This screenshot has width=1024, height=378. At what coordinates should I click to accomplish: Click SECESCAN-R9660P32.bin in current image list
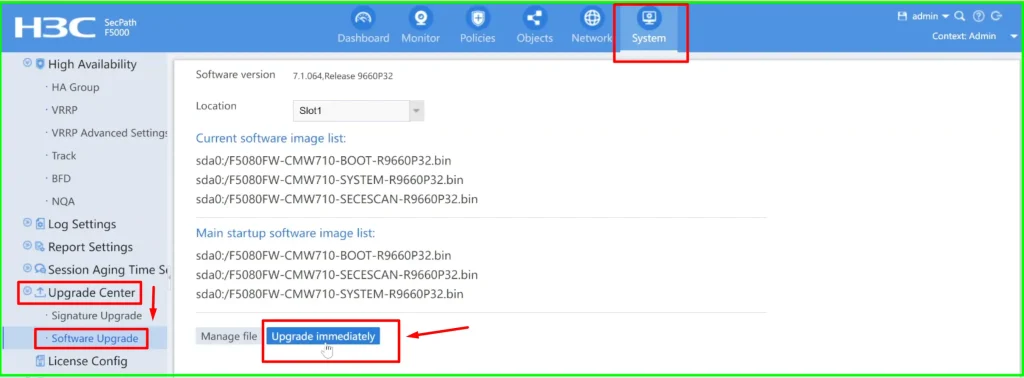[x=337, y=199]
